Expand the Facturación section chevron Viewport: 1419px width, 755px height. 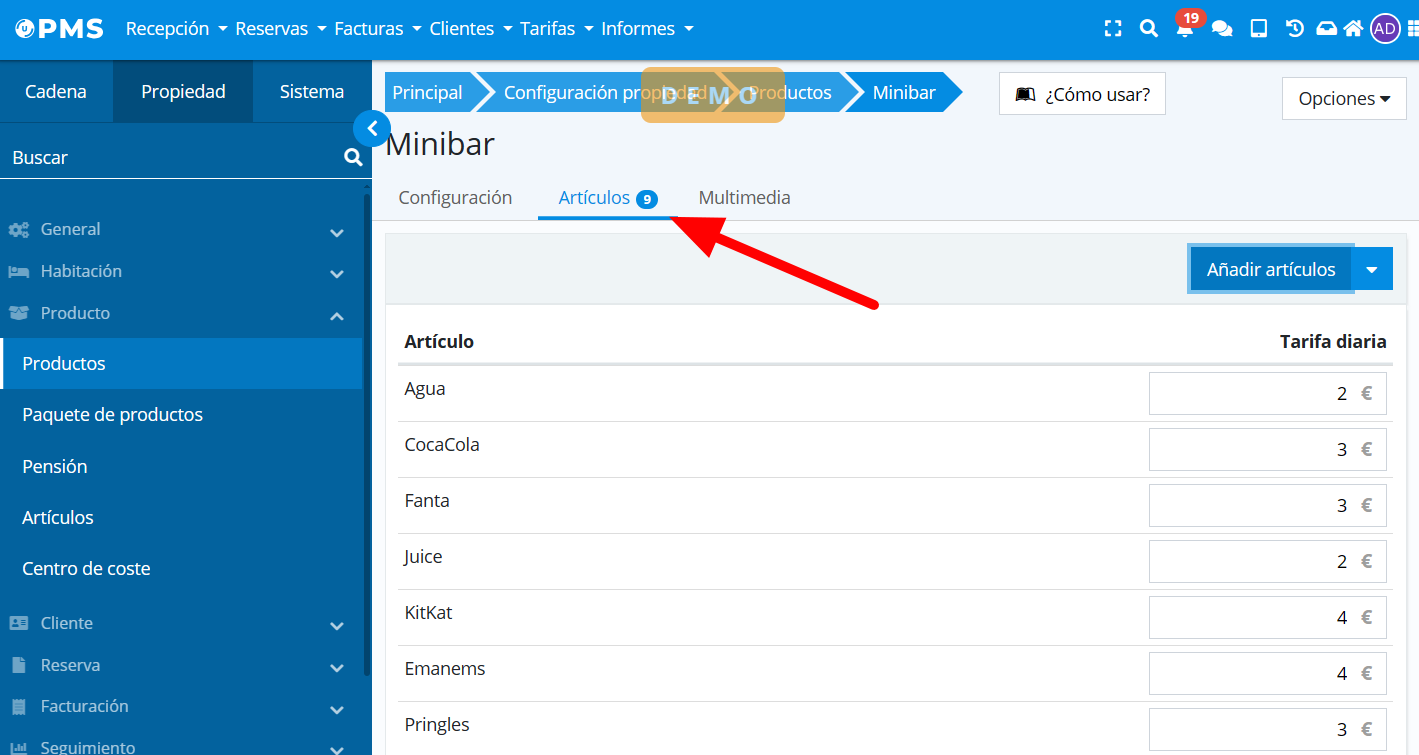337,709
